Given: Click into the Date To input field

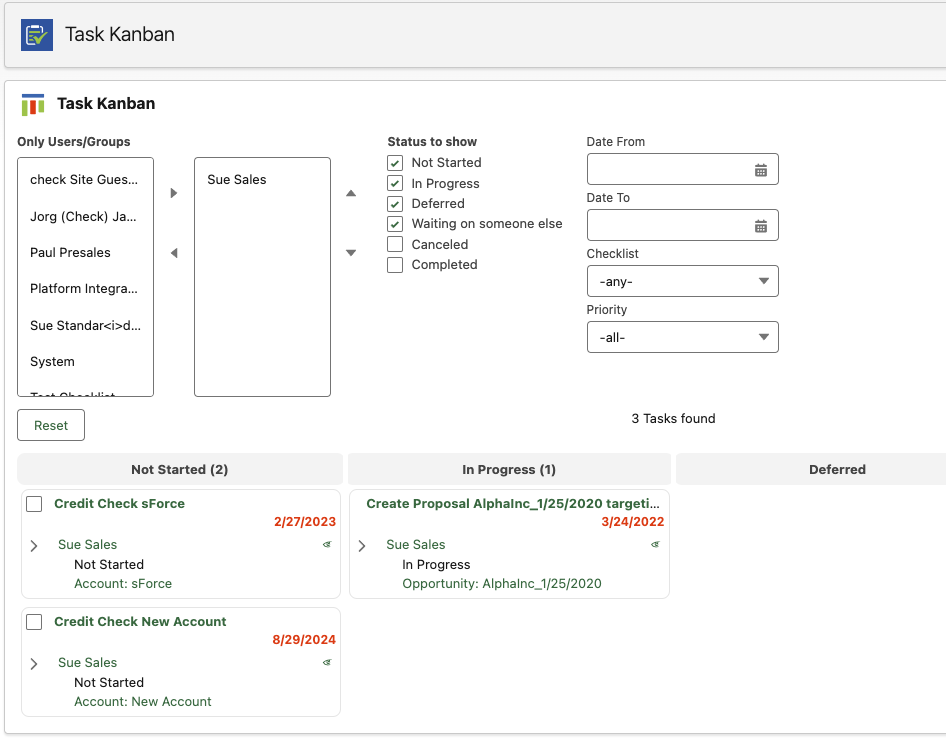Looking at the screenshot, I should (682, 225).
